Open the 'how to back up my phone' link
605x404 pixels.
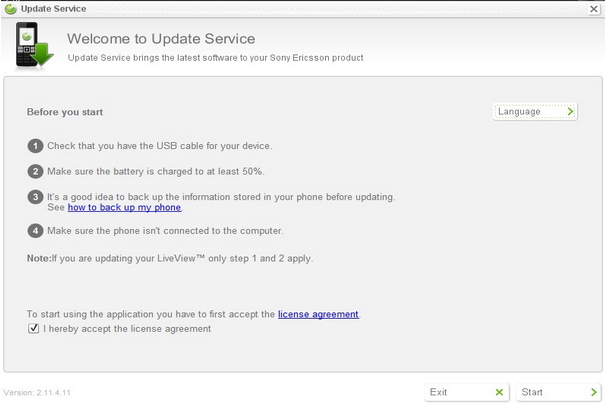124,207
